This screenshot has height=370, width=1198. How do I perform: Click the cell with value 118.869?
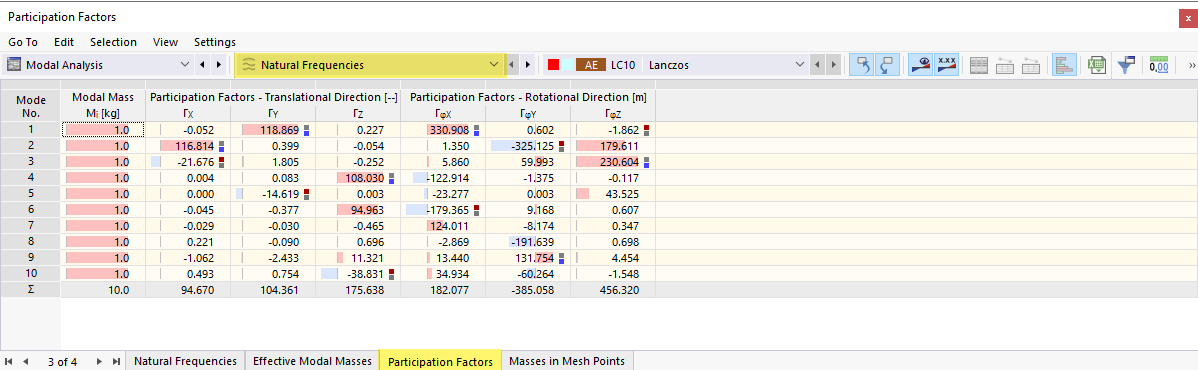pyautogui.click(x=273, y=130)
